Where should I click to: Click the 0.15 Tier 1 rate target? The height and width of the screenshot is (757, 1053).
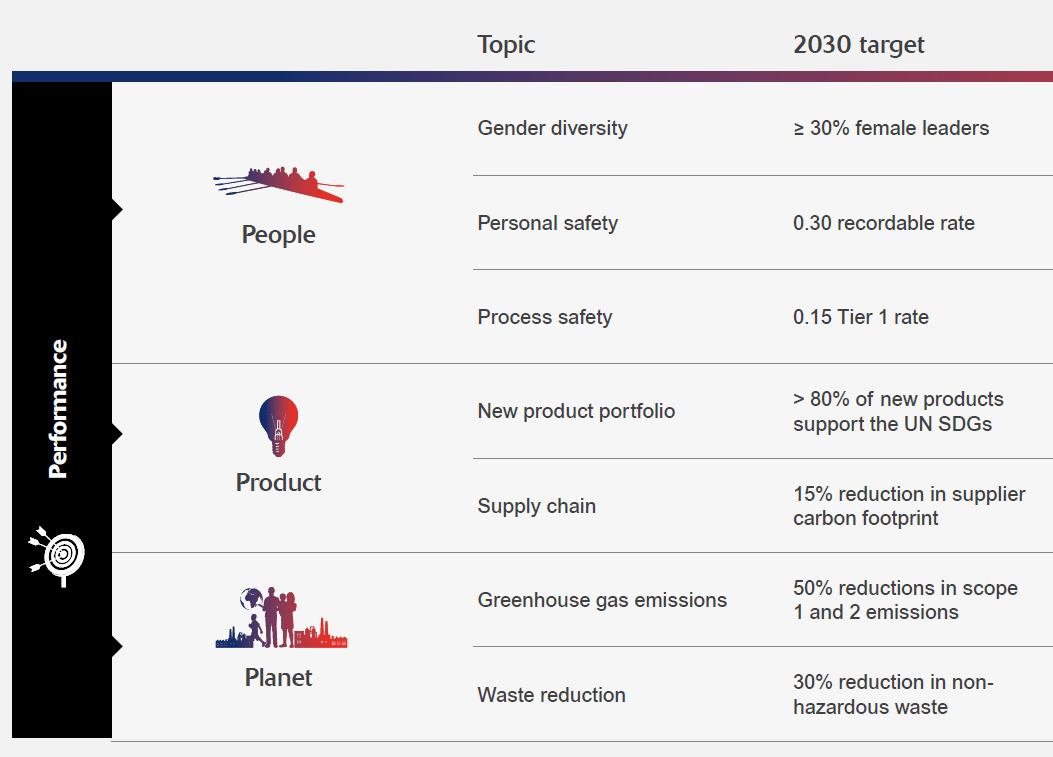[x=860, y=317]
